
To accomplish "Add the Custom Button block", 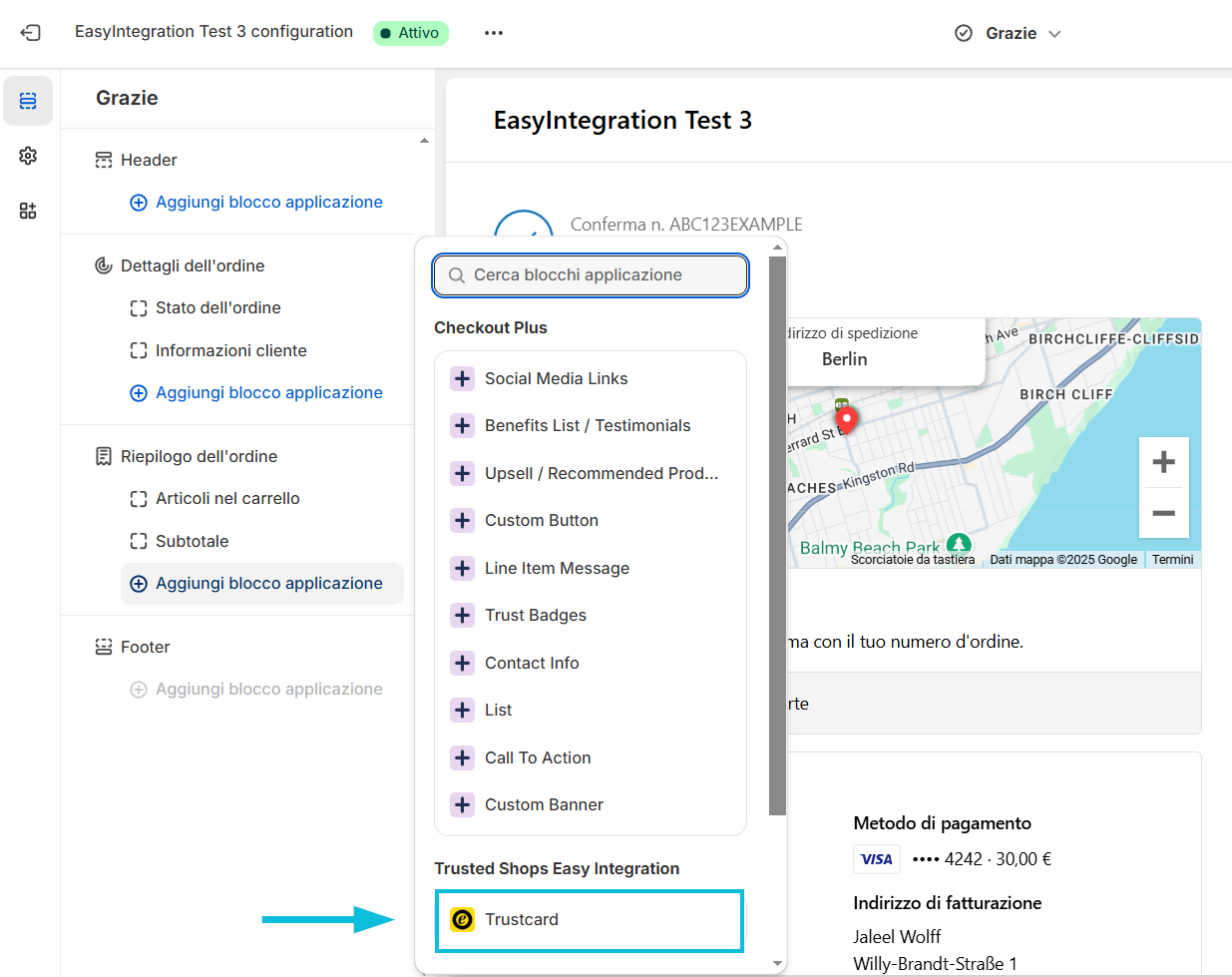I will (x=591, y=520).
